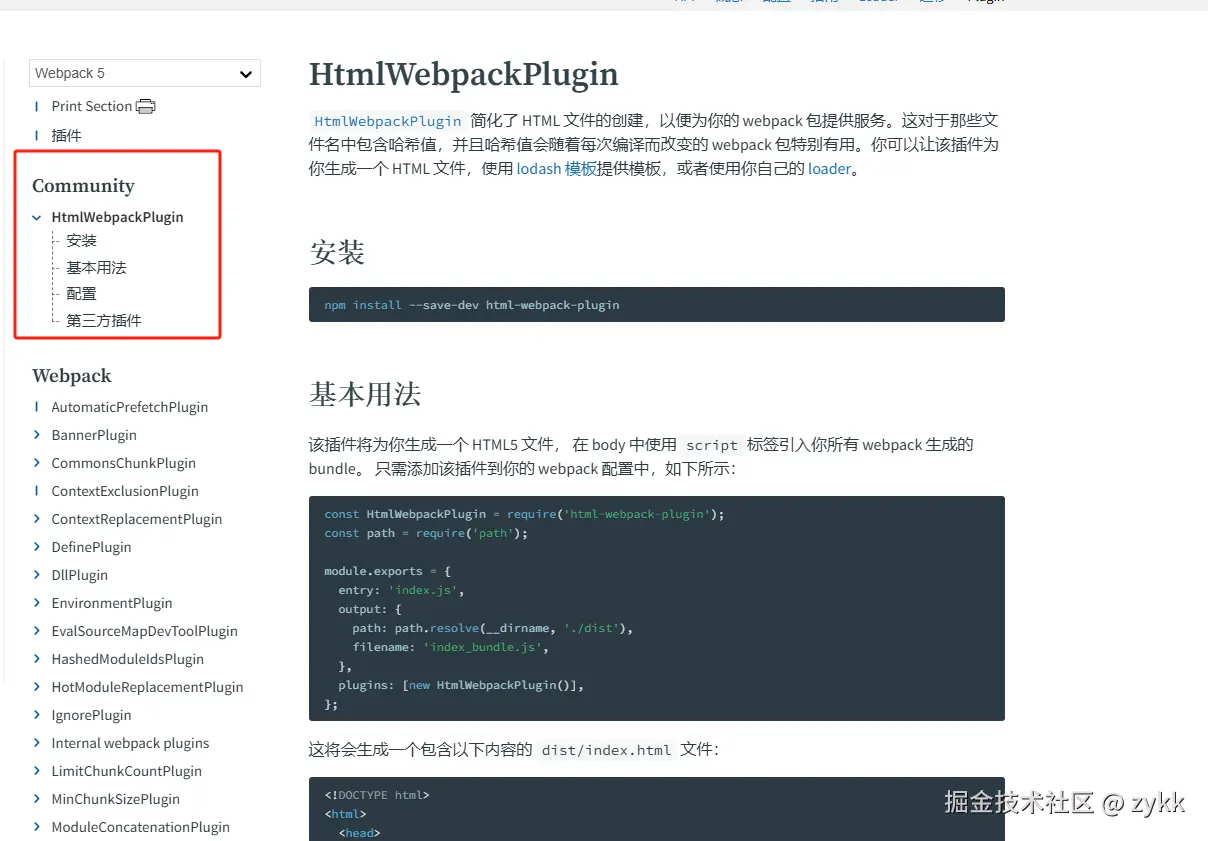Click the Community sidebar heading
The image size is (1208, 841).
pyautogui.click(x=83, y=186)
